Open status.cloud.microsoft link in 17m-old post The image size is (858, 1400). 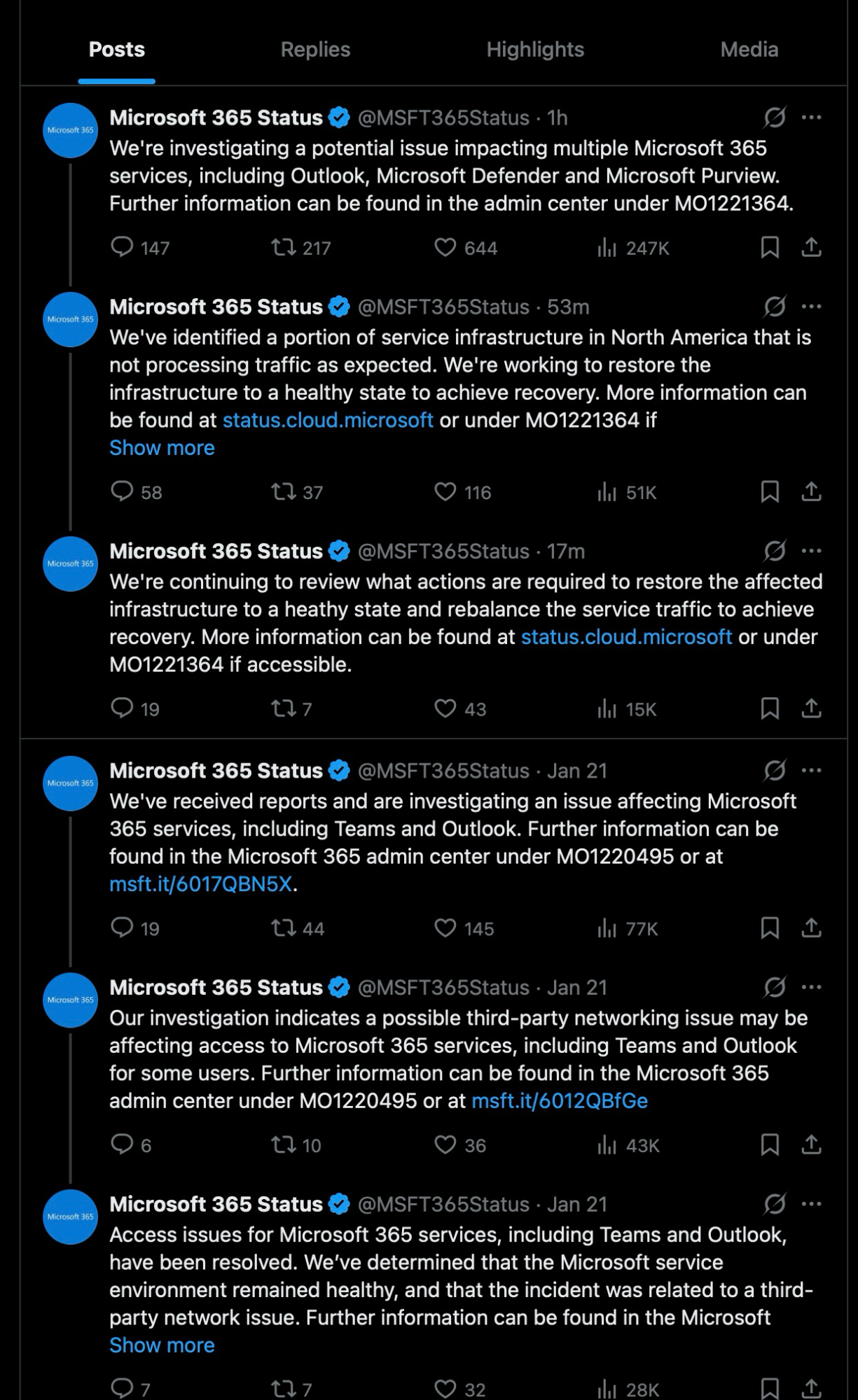626,637
